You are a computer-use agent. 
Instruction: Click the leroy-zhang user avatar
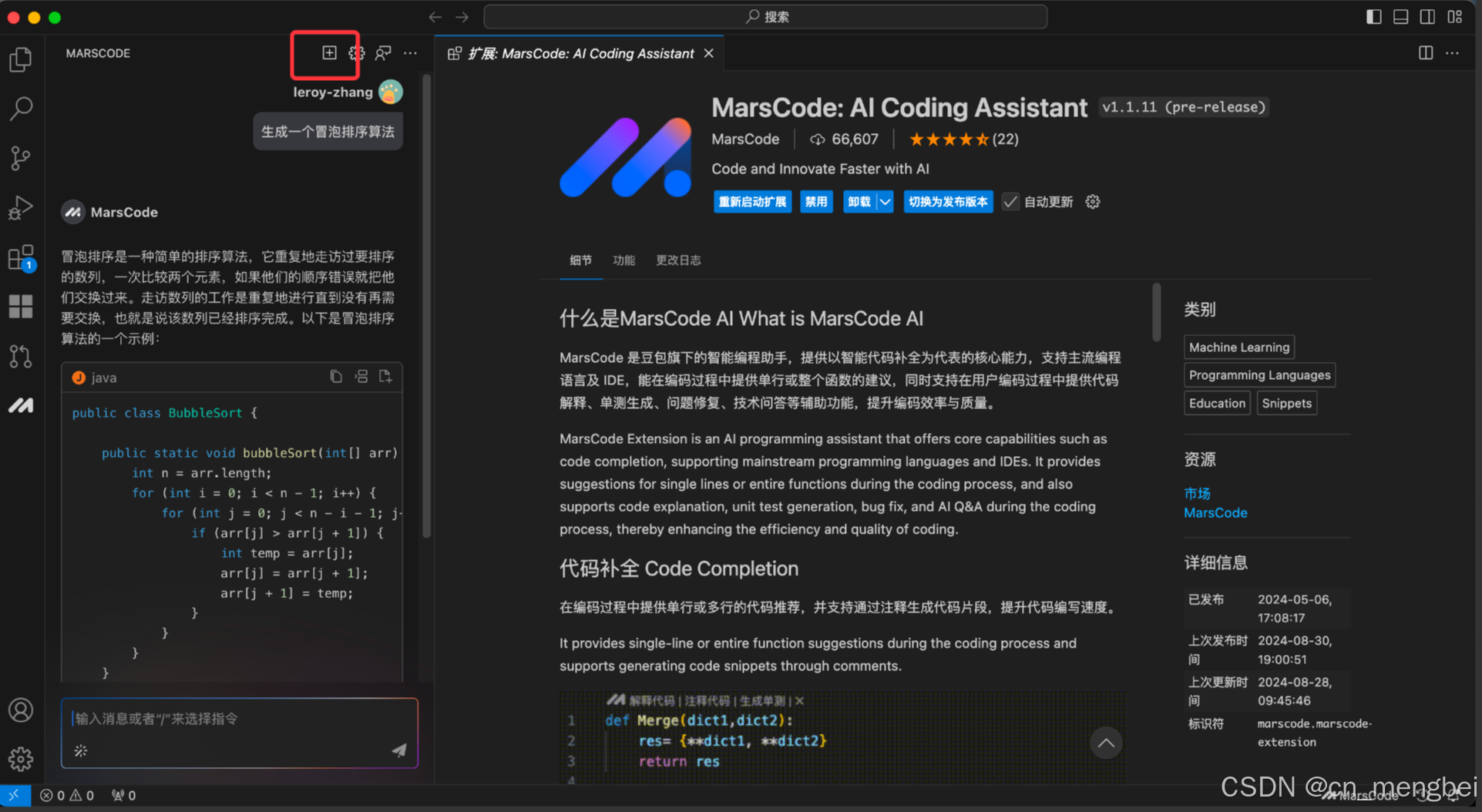pos(391,92)
